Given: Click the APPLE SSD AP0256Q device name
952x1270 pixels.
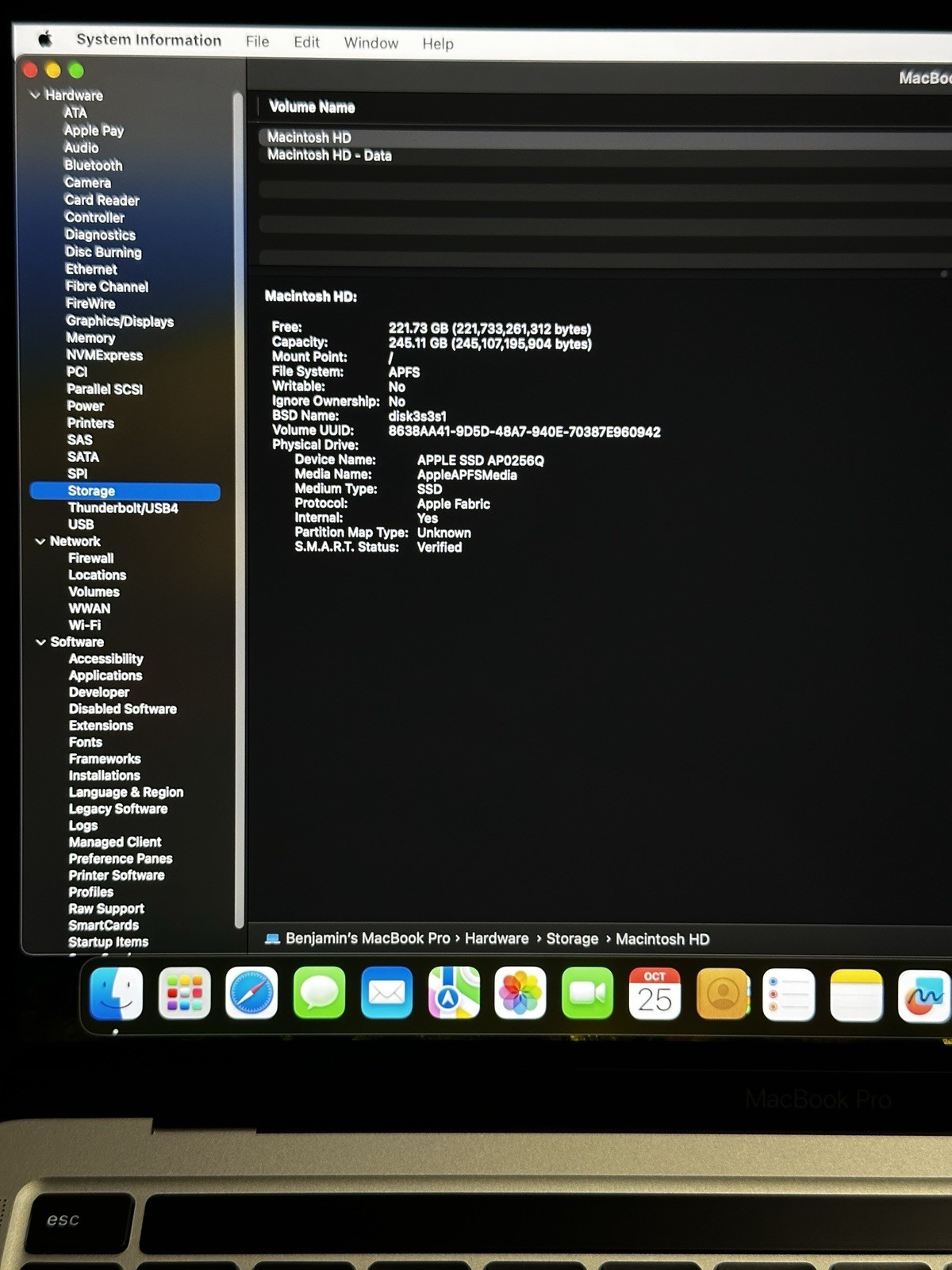Looking at the screenshot, I should (481, 460).
